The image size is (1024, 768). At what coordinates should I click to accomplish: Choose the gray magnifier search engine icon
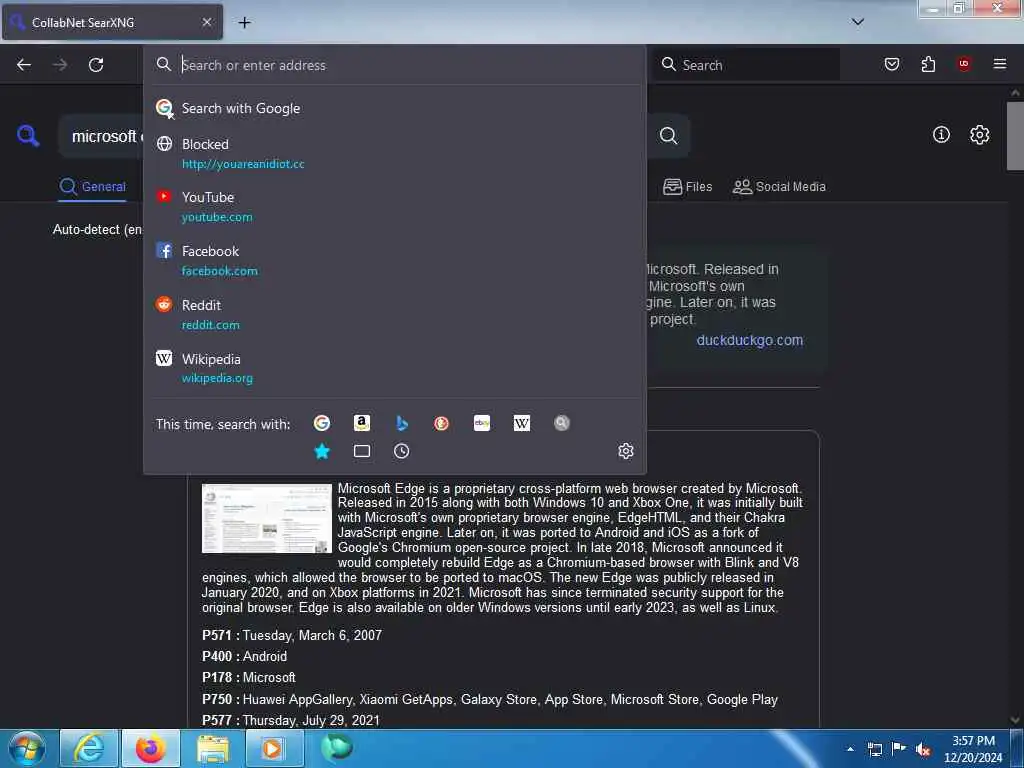(x=562, y=423)
